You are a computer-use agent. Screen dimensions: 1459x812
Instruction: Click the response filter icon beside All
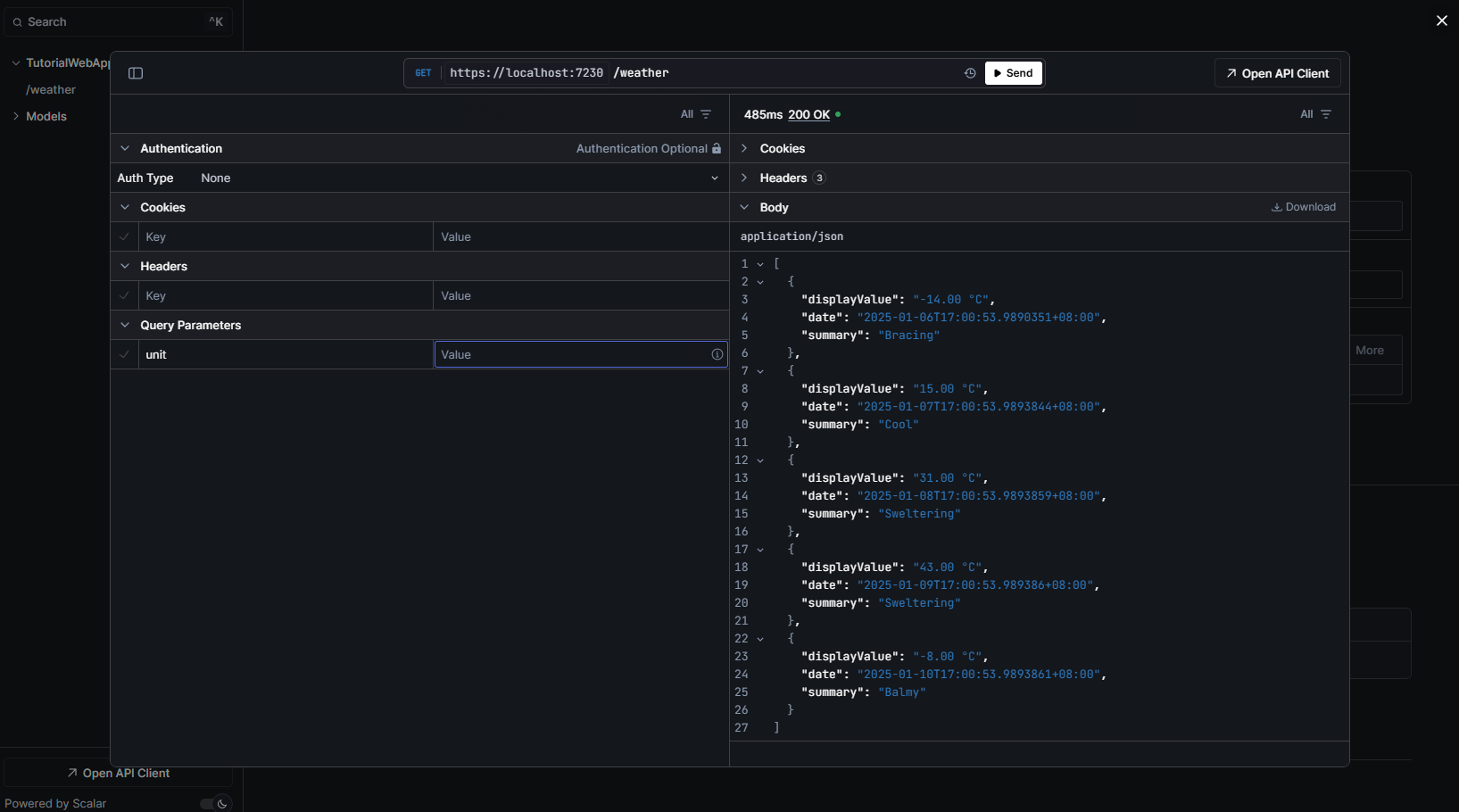pos(1326,114)
